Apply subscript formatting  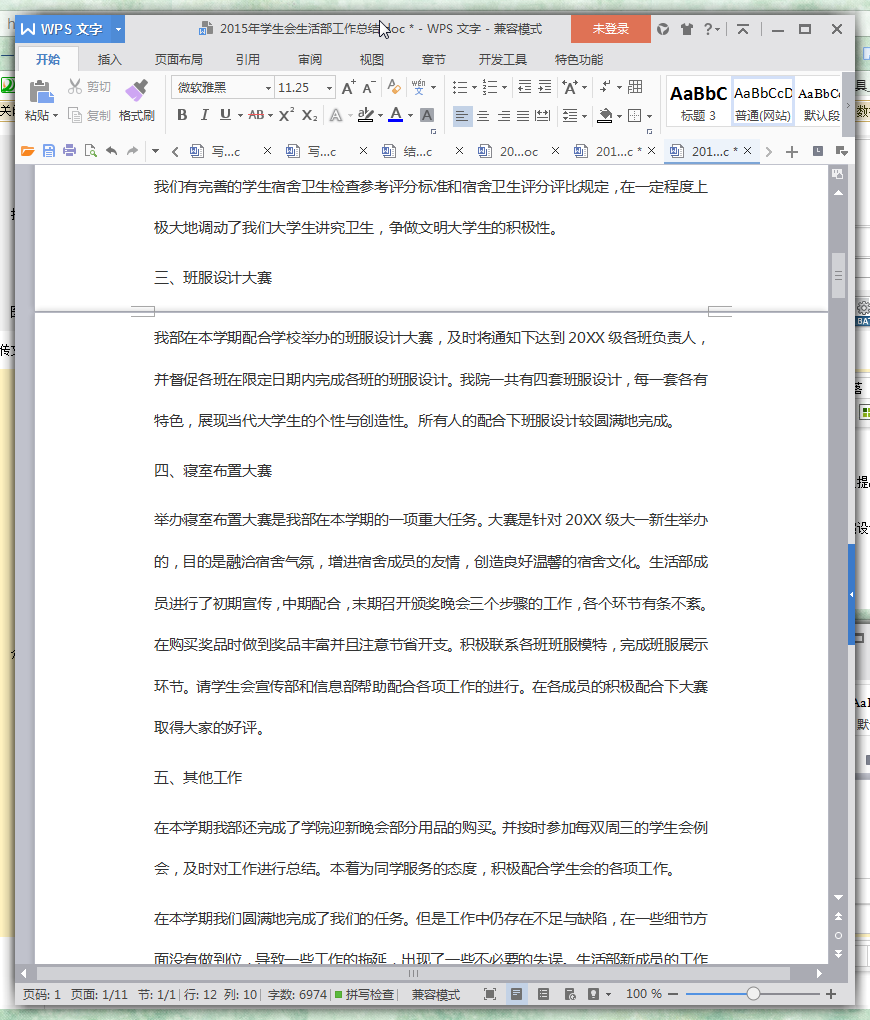(310, 115)
